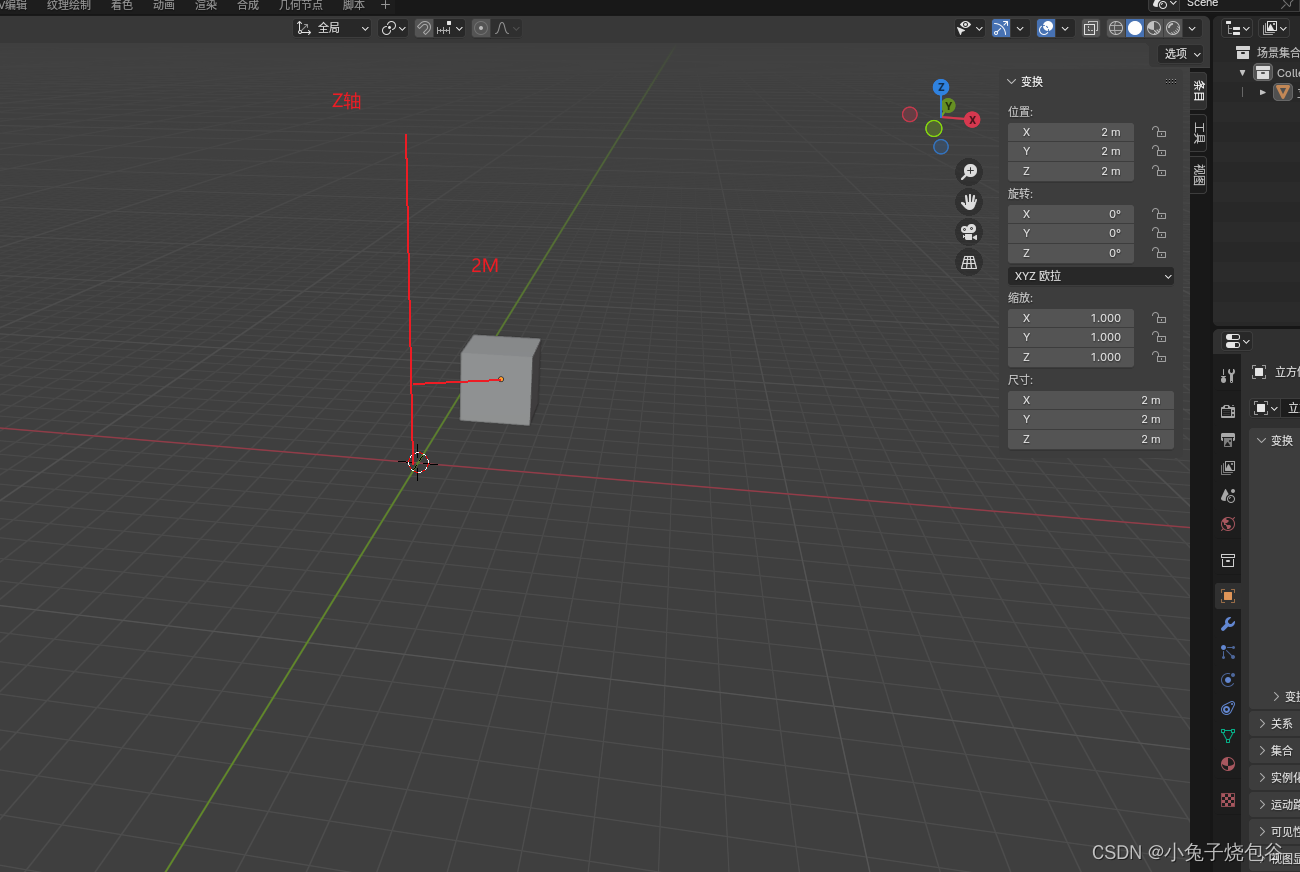Toggle proportional editing in viewport header
Screen dimensions: 1300x872
click(x=481, y=28)
